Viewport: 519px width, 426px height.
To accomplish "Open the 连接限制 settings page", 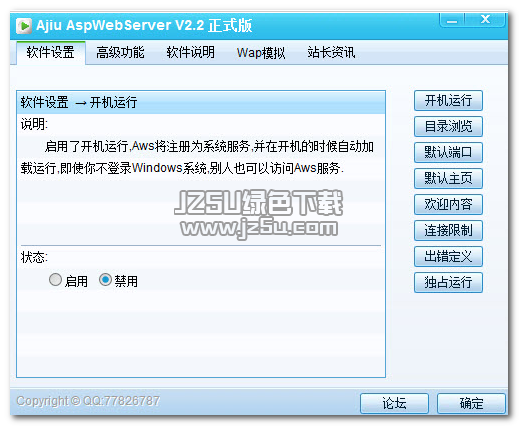I will [448, 230].
